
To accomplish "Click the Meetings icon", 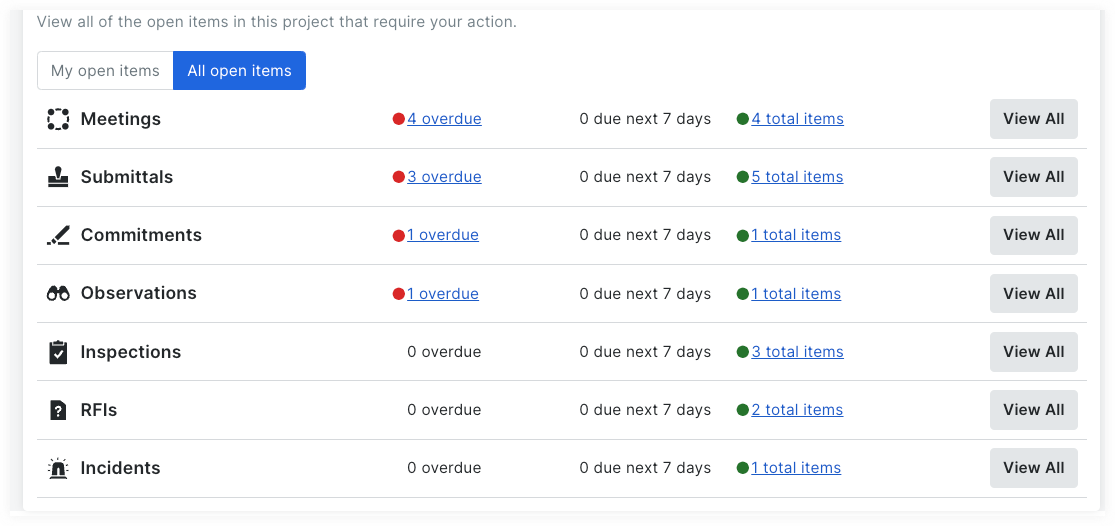I will (58, 119).
